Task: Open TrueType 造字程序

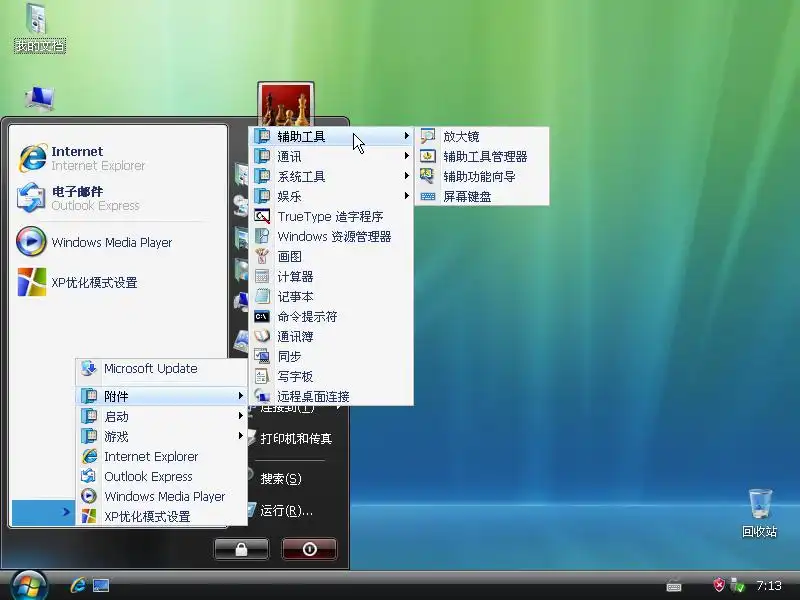Action: click(331, 216)
